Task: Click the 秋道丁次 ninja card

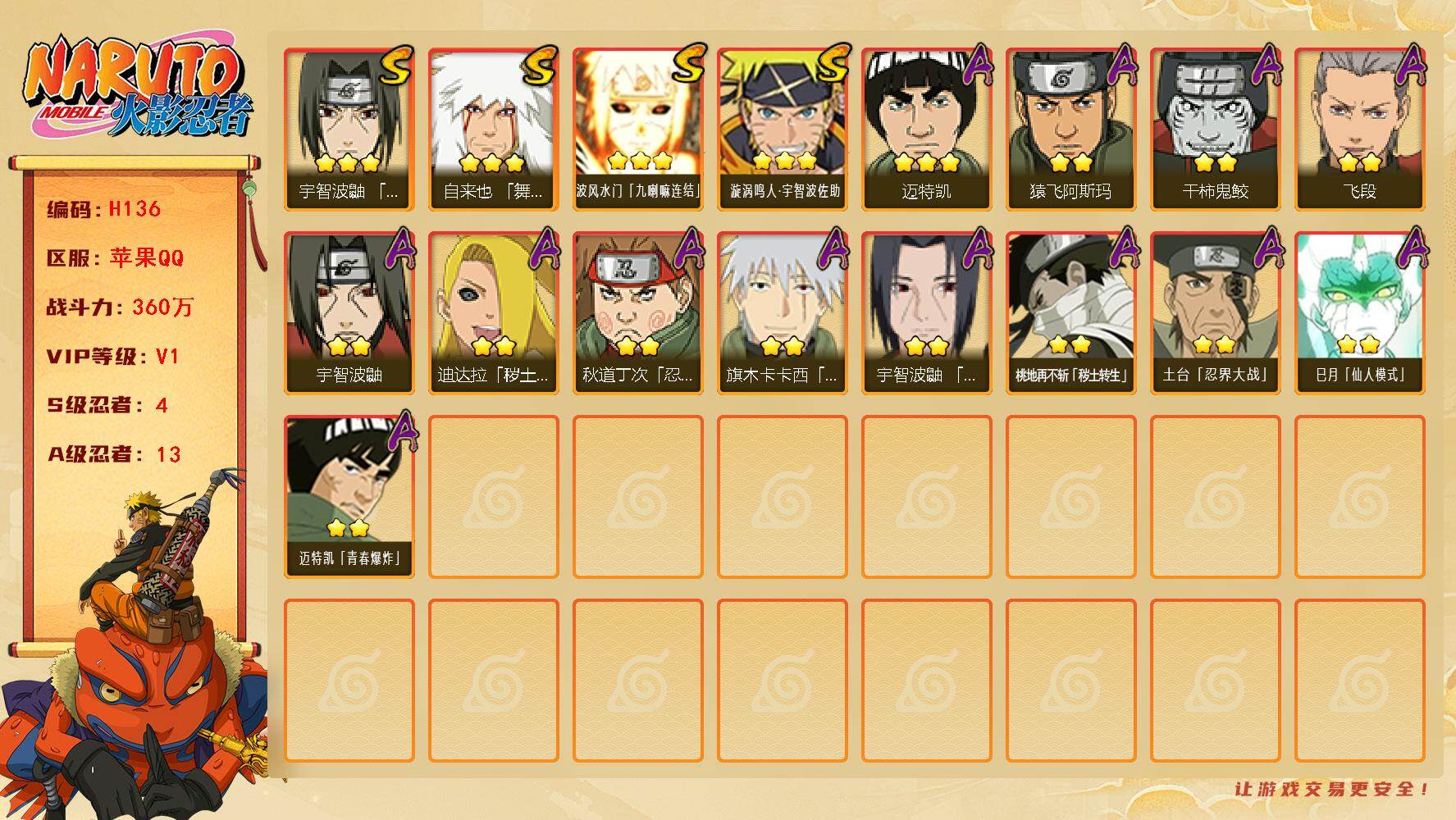Action: (637, 313)
